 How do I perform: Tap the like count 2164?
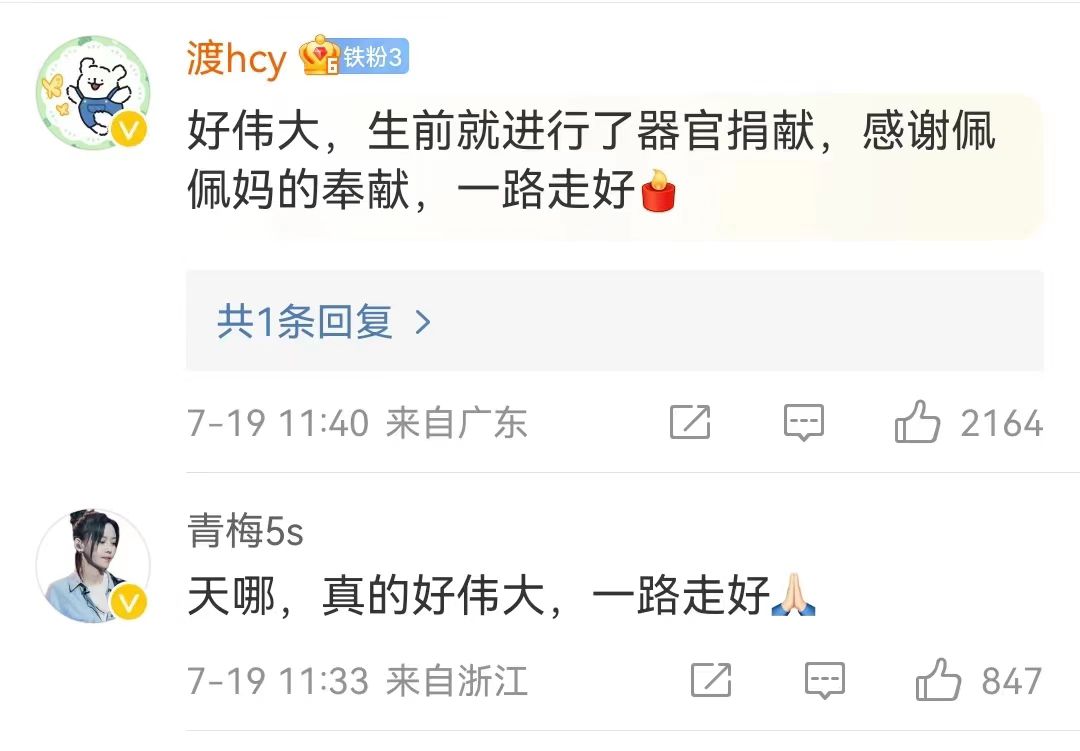(x=1001, y=423)
